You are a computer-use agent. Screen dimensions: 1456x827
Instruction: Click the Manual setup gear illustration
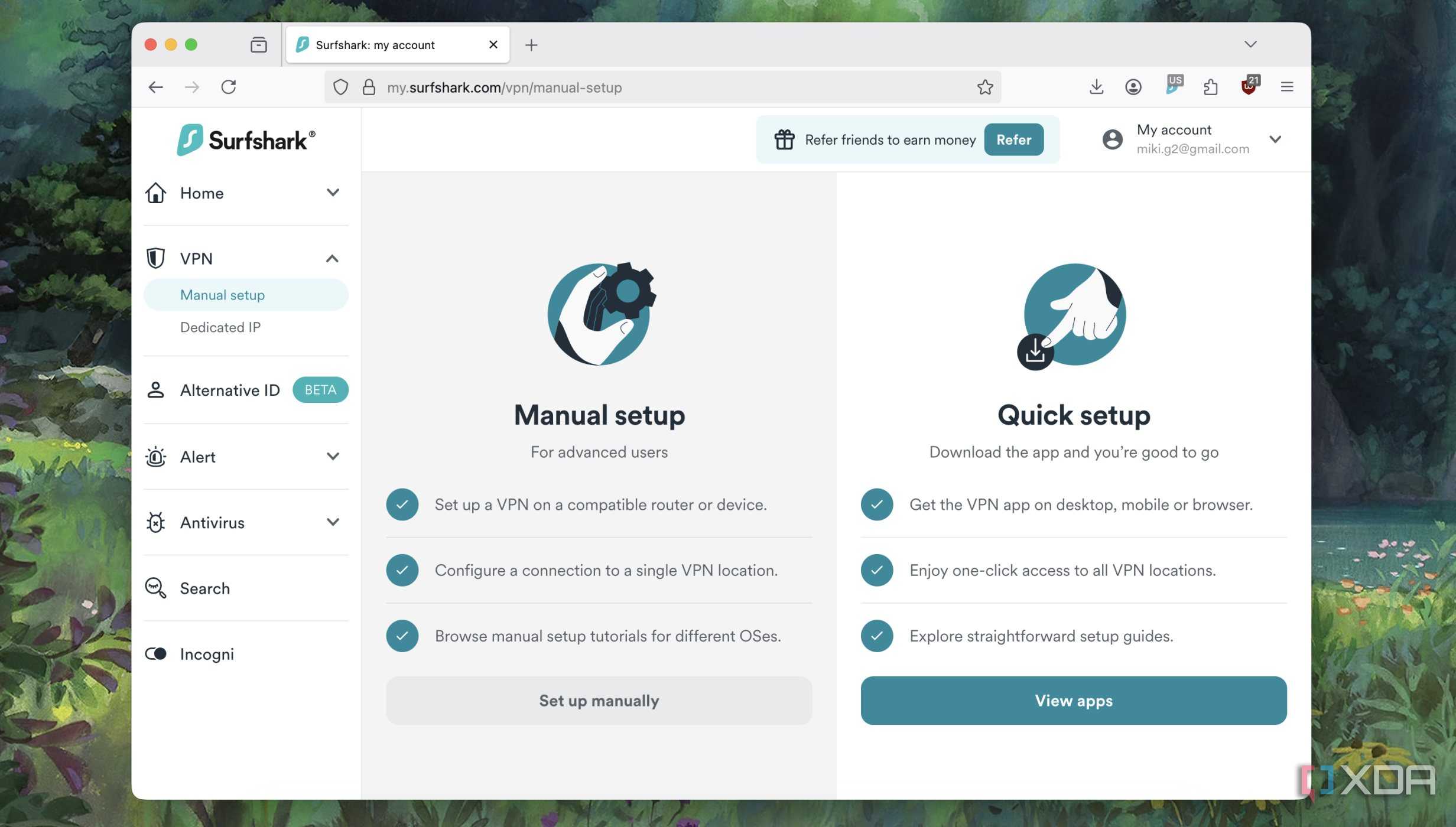[x=601, y=314]
